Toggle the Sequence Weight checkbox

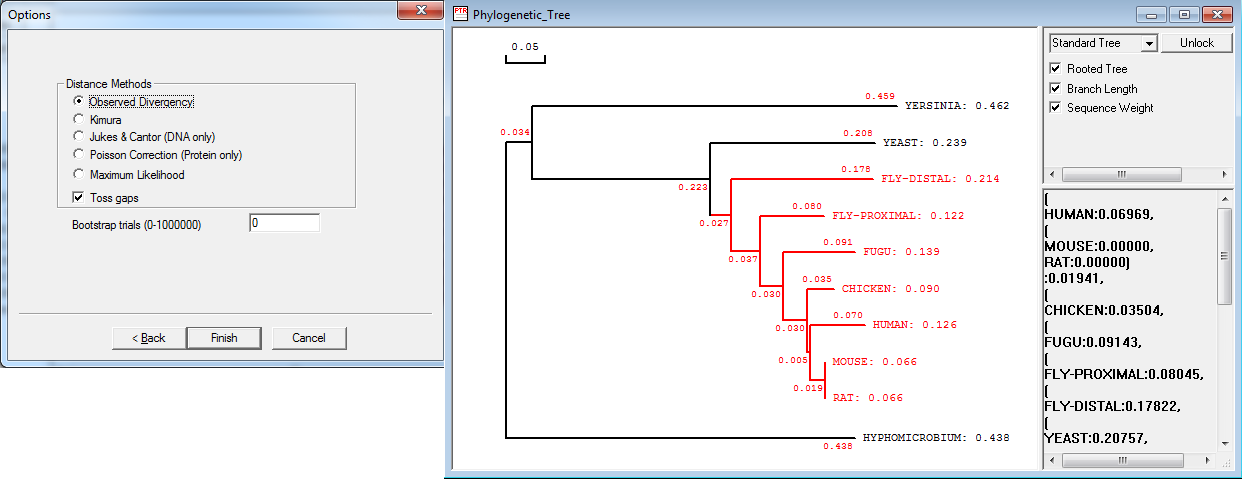click(1055, 108)
